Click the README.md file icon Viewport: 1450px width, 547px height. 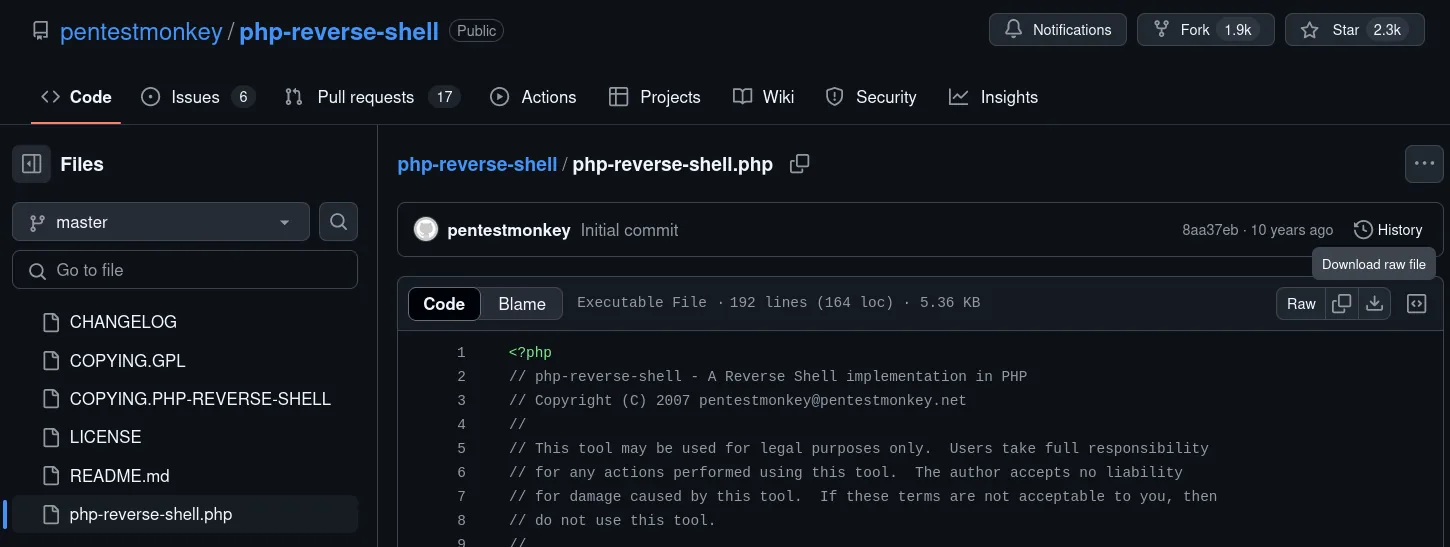(51, 476)
